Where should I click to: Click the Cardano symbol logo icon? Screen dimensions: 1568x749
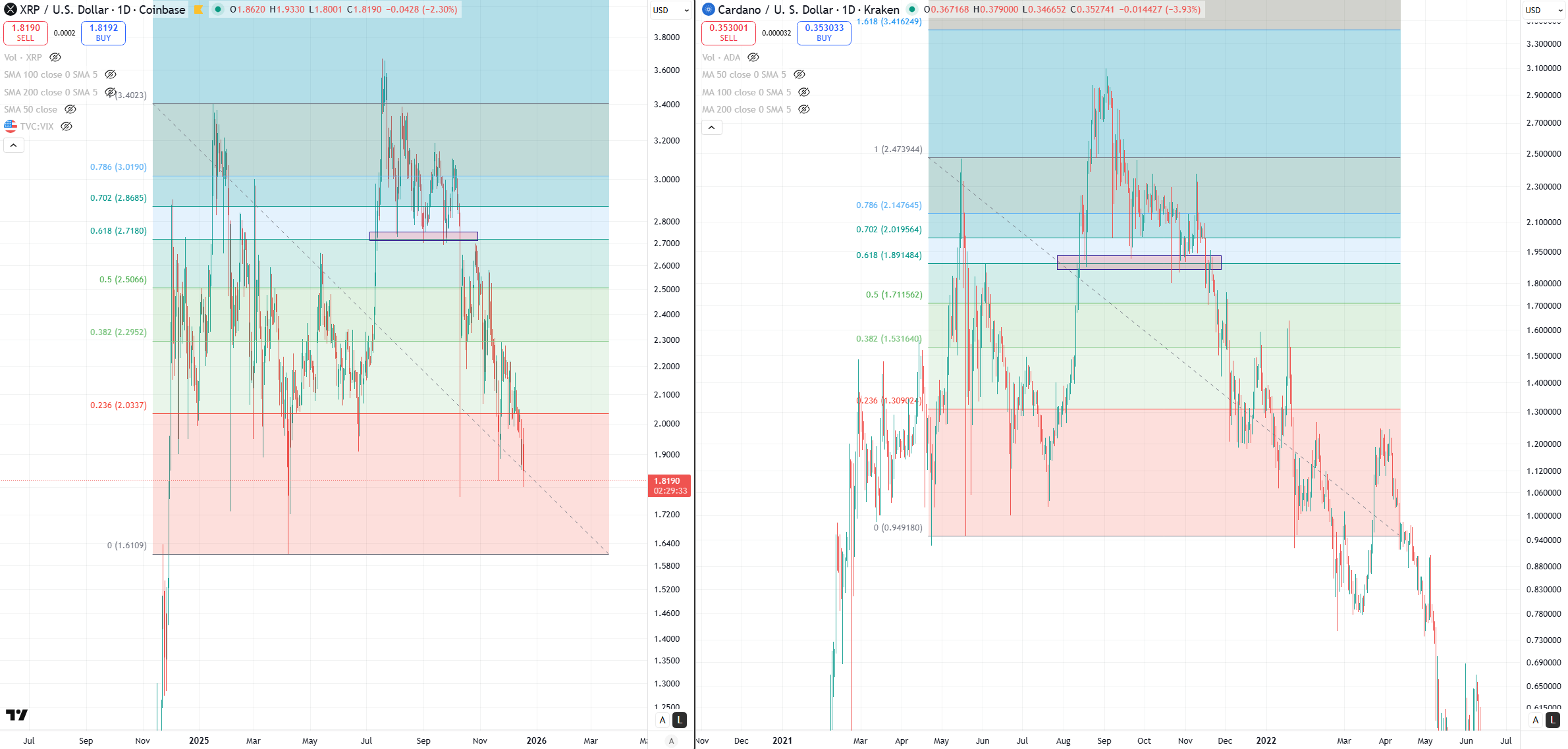coord(708,9)
